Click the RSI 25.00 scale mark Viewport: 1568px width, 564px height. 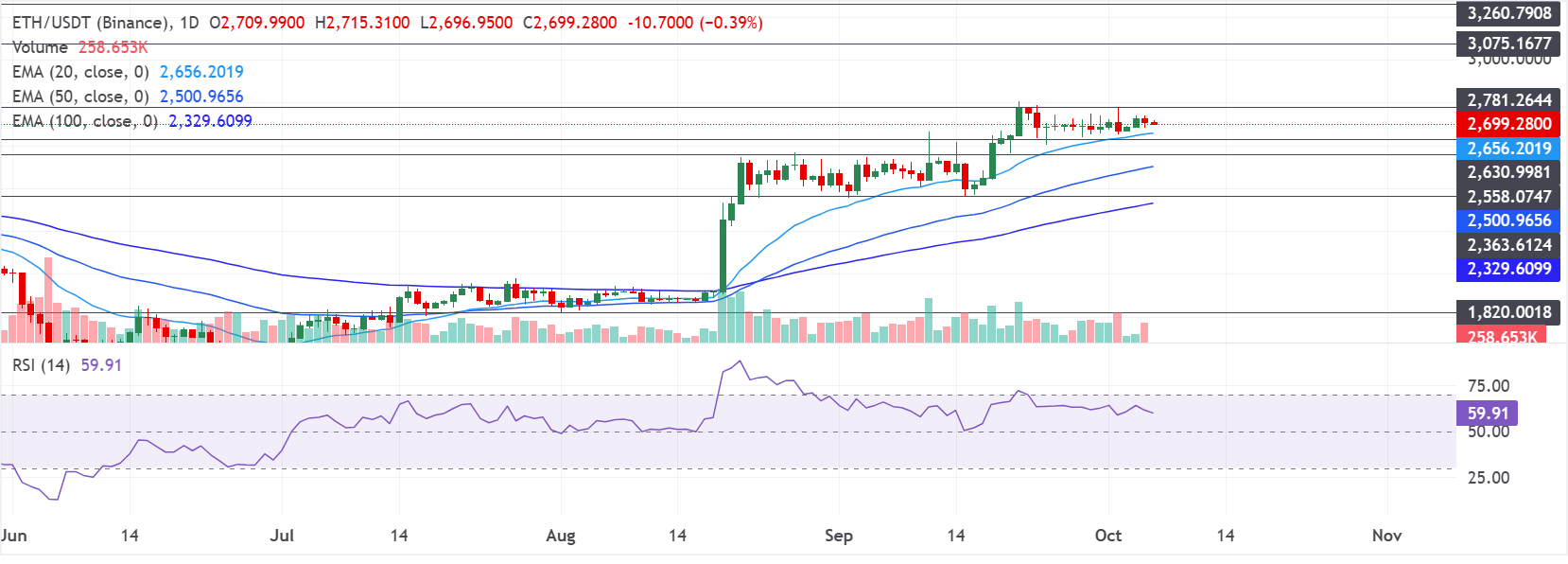pyautogui.click(x=1488, y=478)
